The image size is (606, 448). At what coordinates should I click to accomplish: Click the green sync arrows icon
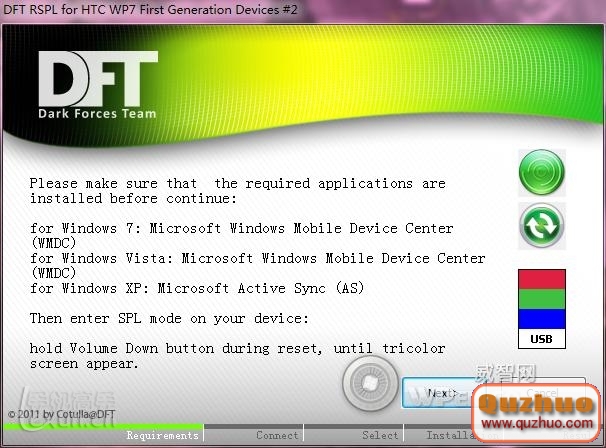pyautogui.click(x=541, y=226)
